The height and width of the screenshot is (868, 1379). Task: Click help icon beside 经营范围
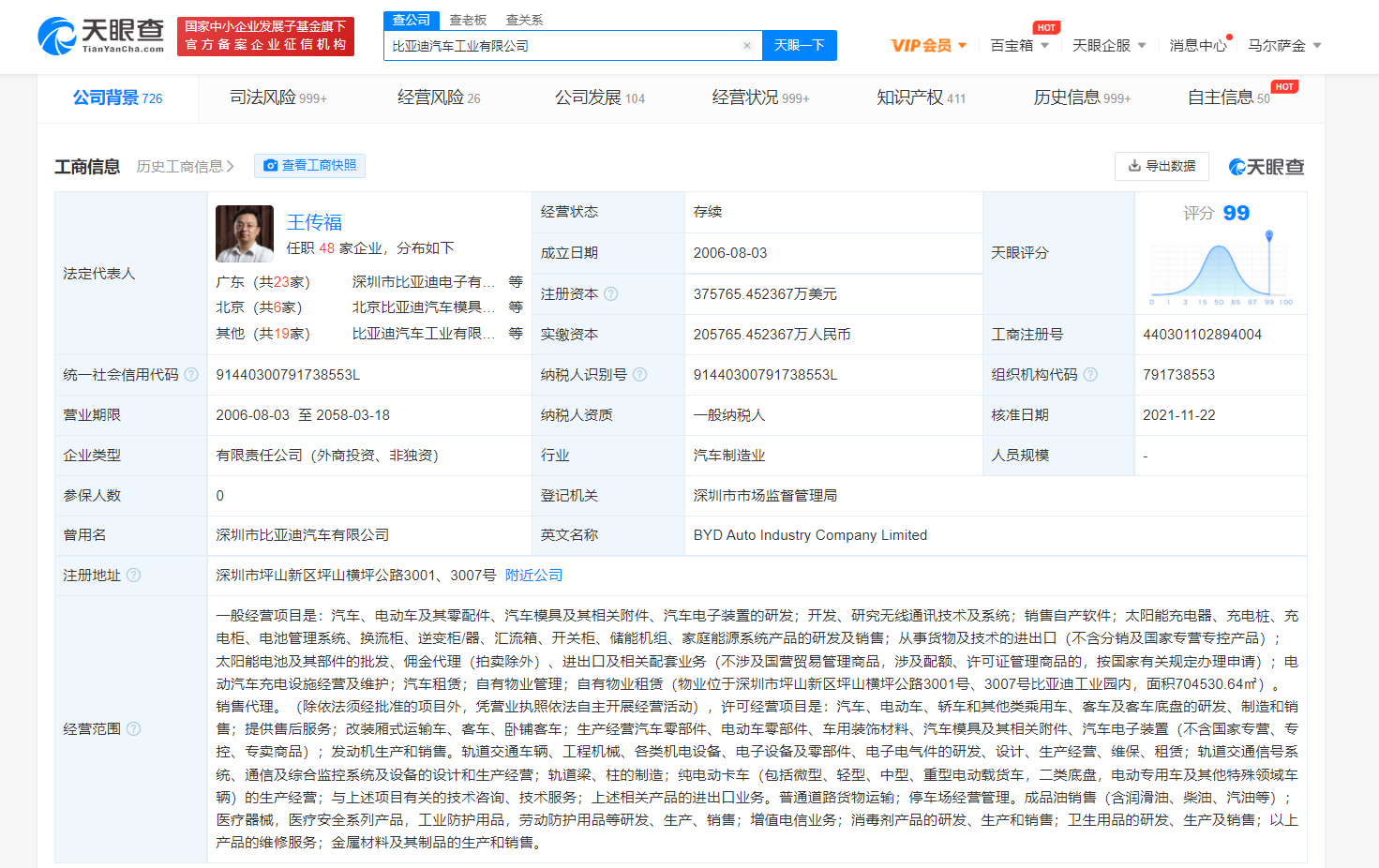tap(134, 729)
